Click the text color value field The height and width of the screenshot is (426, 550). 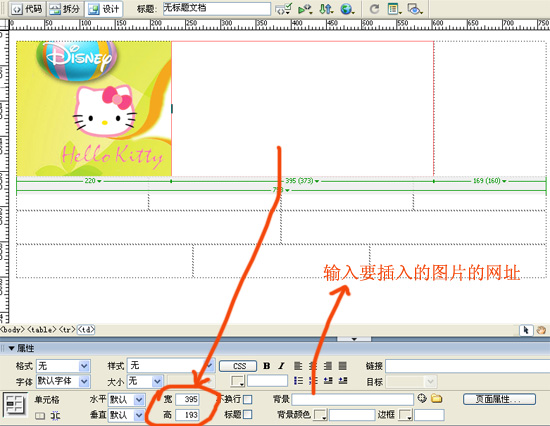267,381
